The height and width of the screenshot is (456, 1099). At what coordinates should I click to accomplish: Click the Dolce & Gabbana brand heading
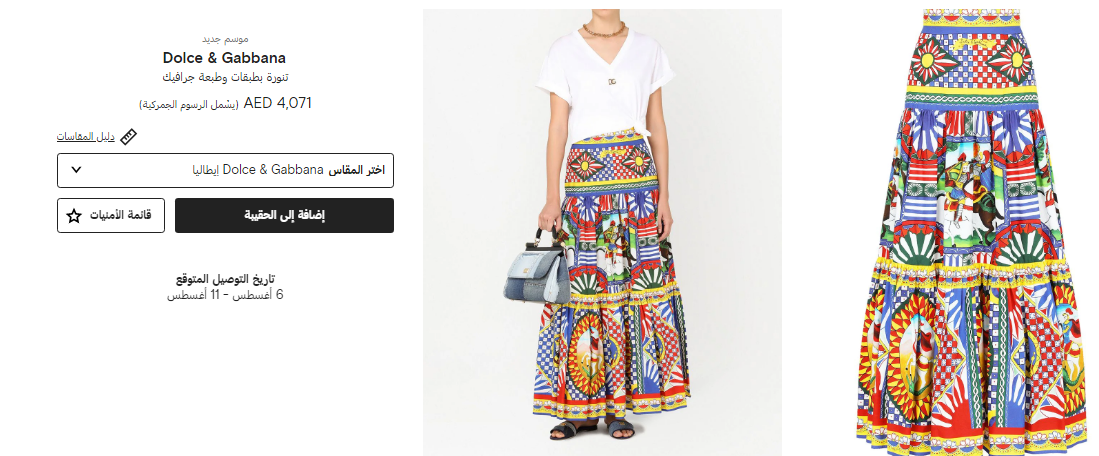[224, 57]
